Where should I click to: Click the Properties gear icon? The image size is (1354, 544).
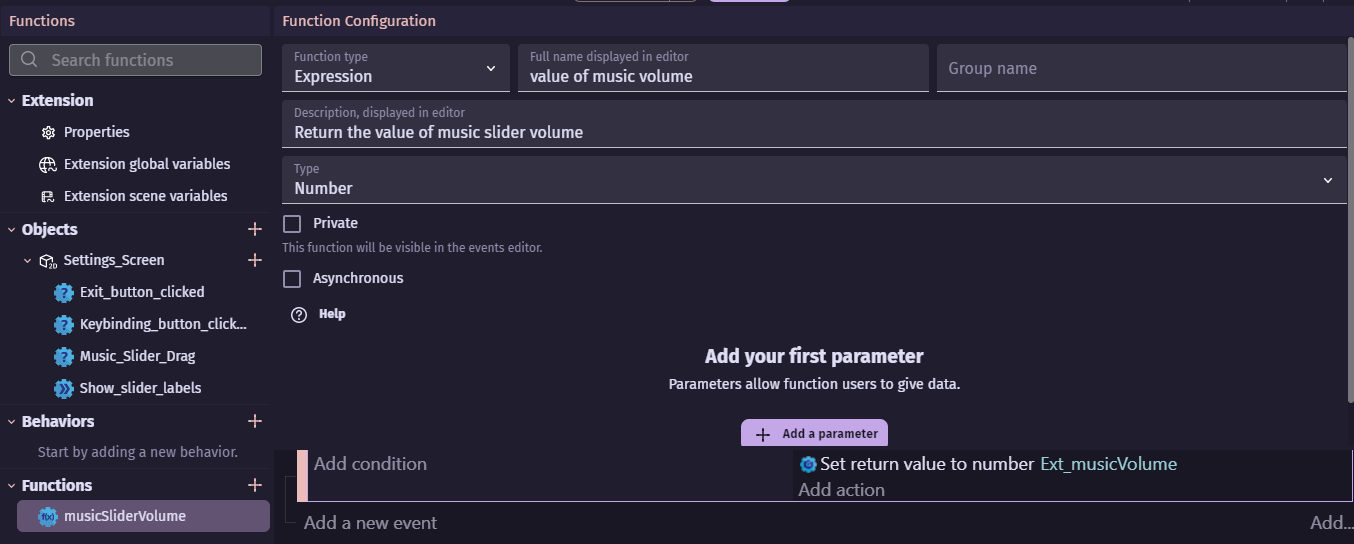click(48, 132)
